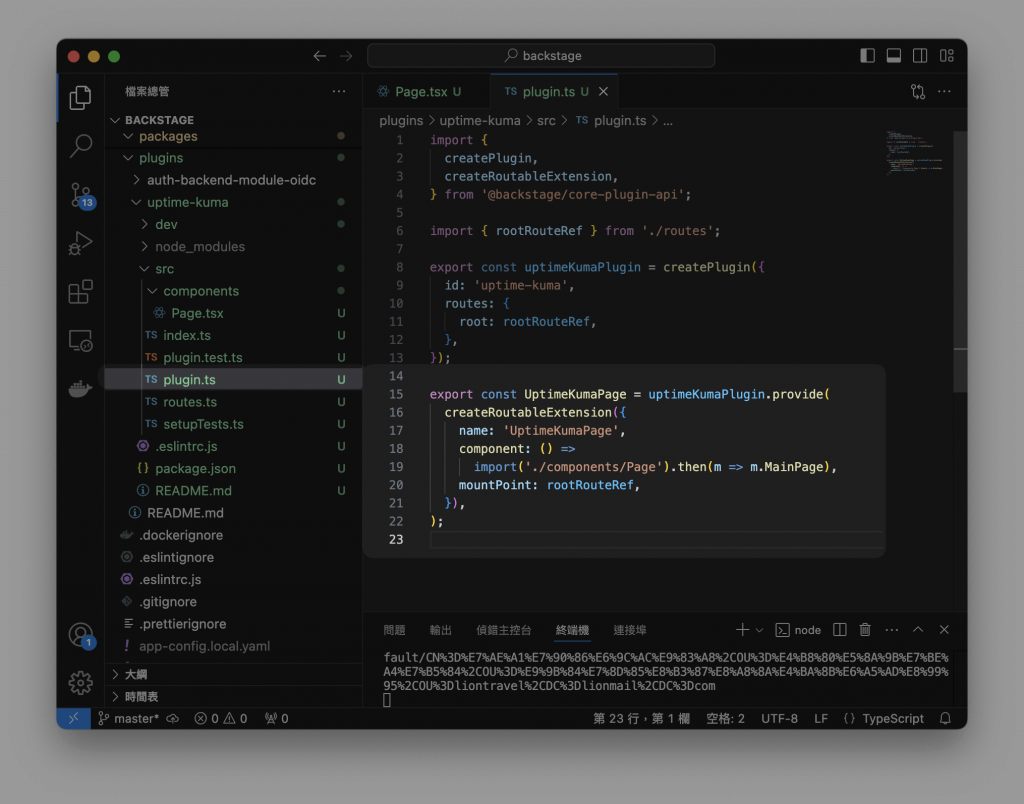Open the Docker view in activity bar

80,389
